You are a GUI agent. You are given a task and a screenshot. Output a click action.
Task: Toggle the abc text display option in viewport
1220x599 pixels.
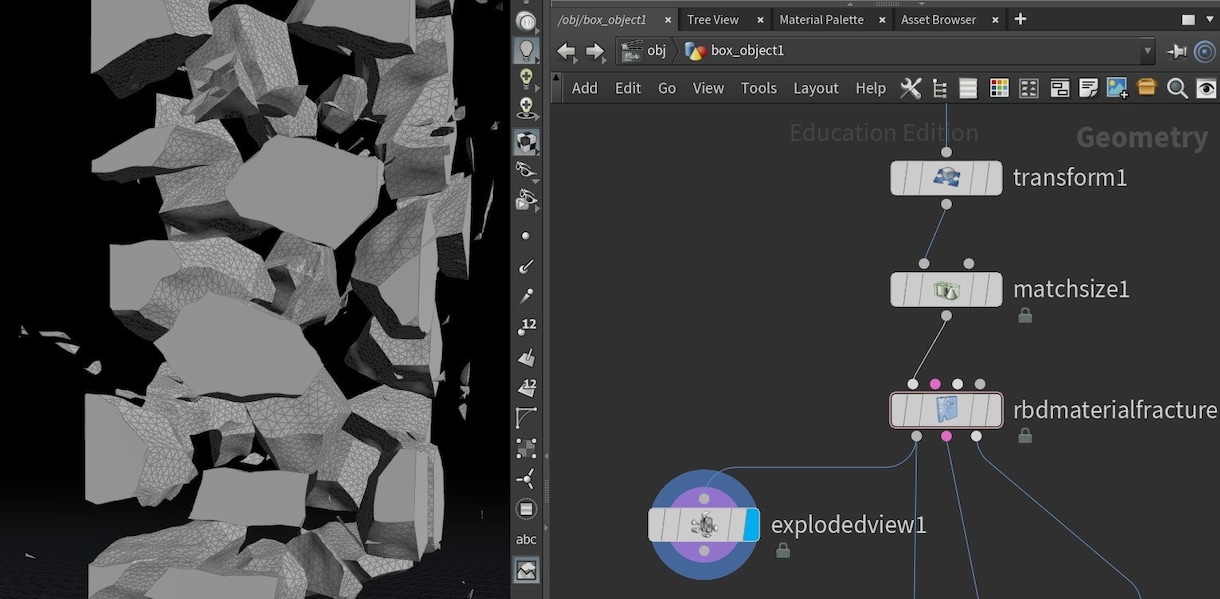[x=526, y=540]
